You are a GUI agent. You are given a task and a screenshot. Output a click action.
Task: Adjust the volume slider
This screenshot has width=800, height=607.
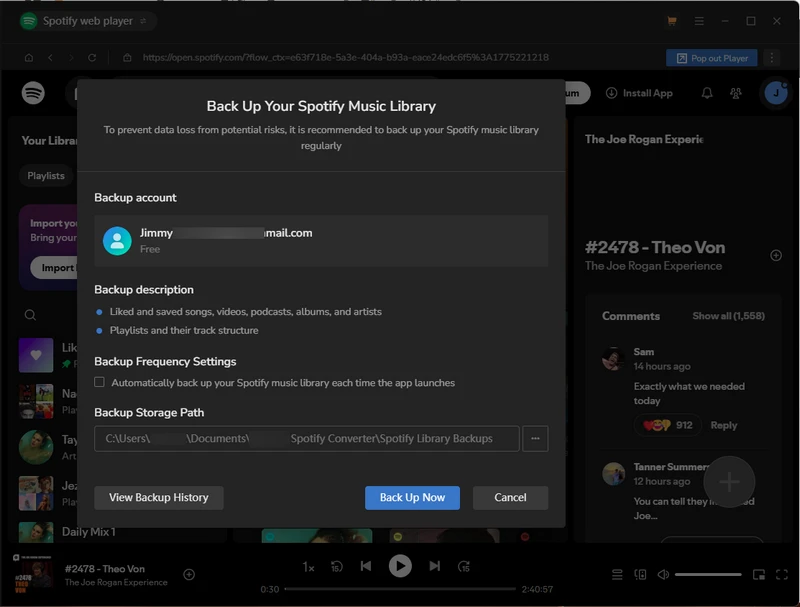pos(708,575)
